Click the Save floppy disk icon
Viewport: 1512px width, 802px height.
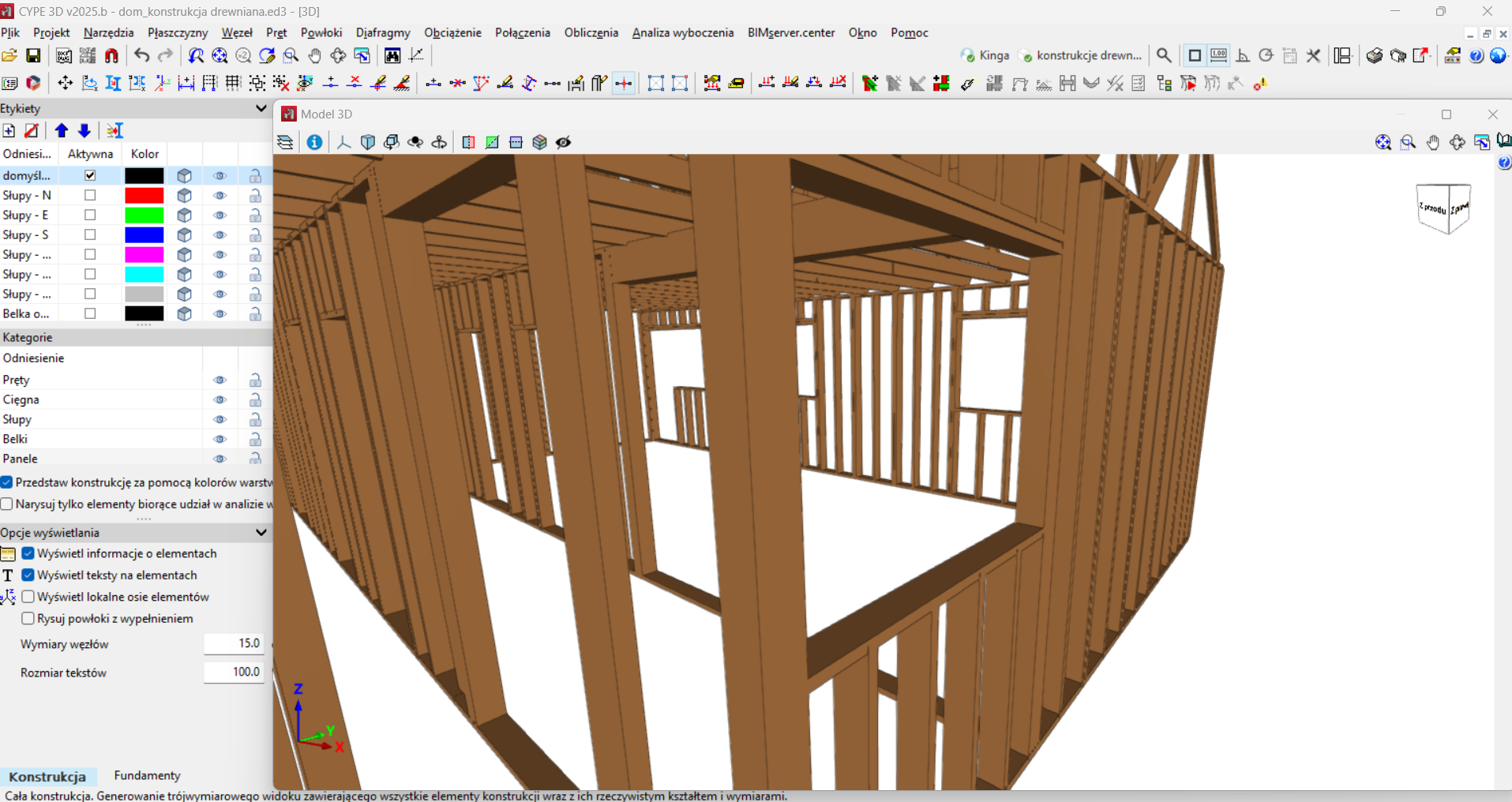33,55
